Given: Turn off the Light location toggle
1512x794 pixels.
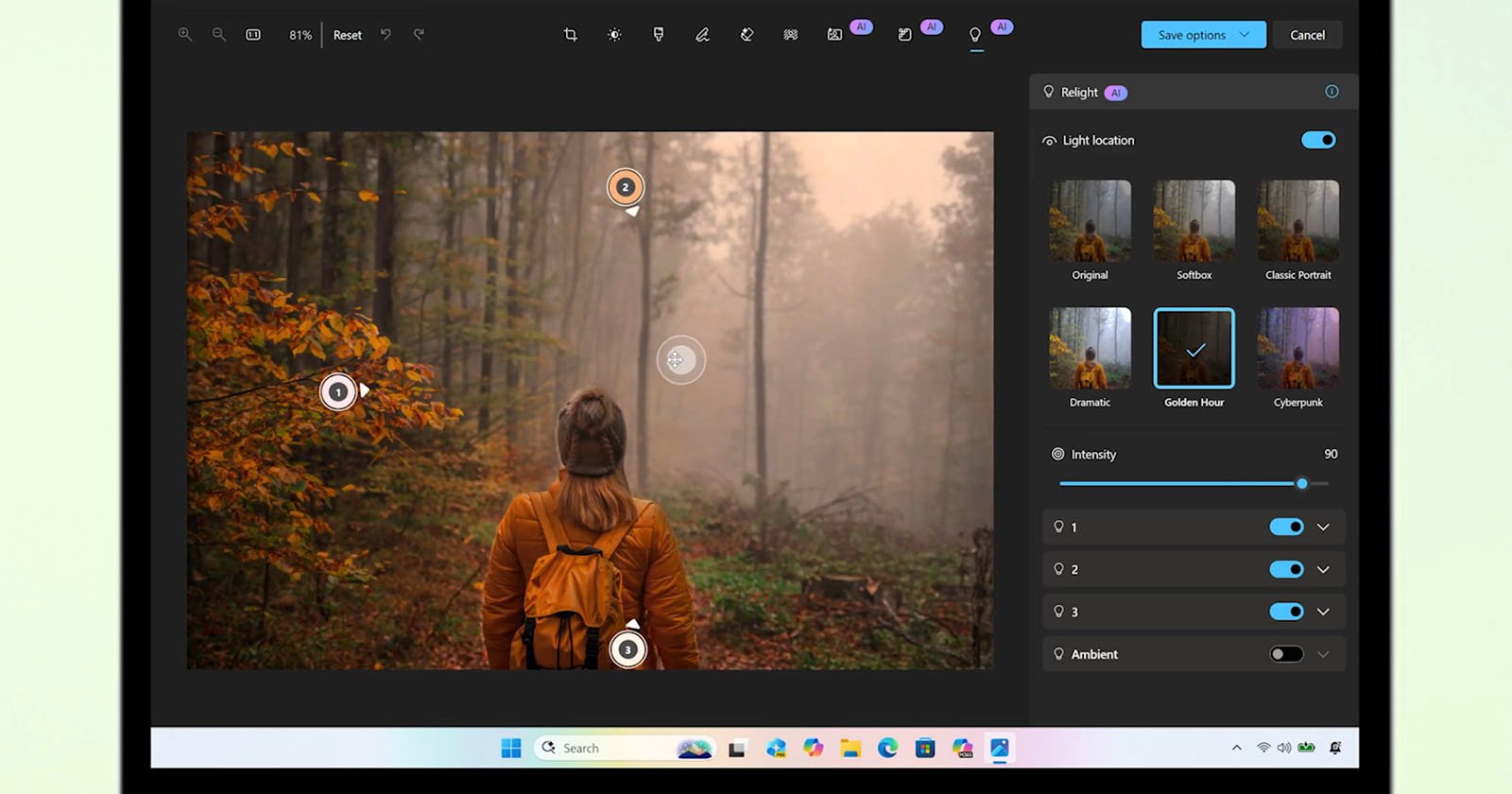Looking at the screenshot, I should [1317, 140].
